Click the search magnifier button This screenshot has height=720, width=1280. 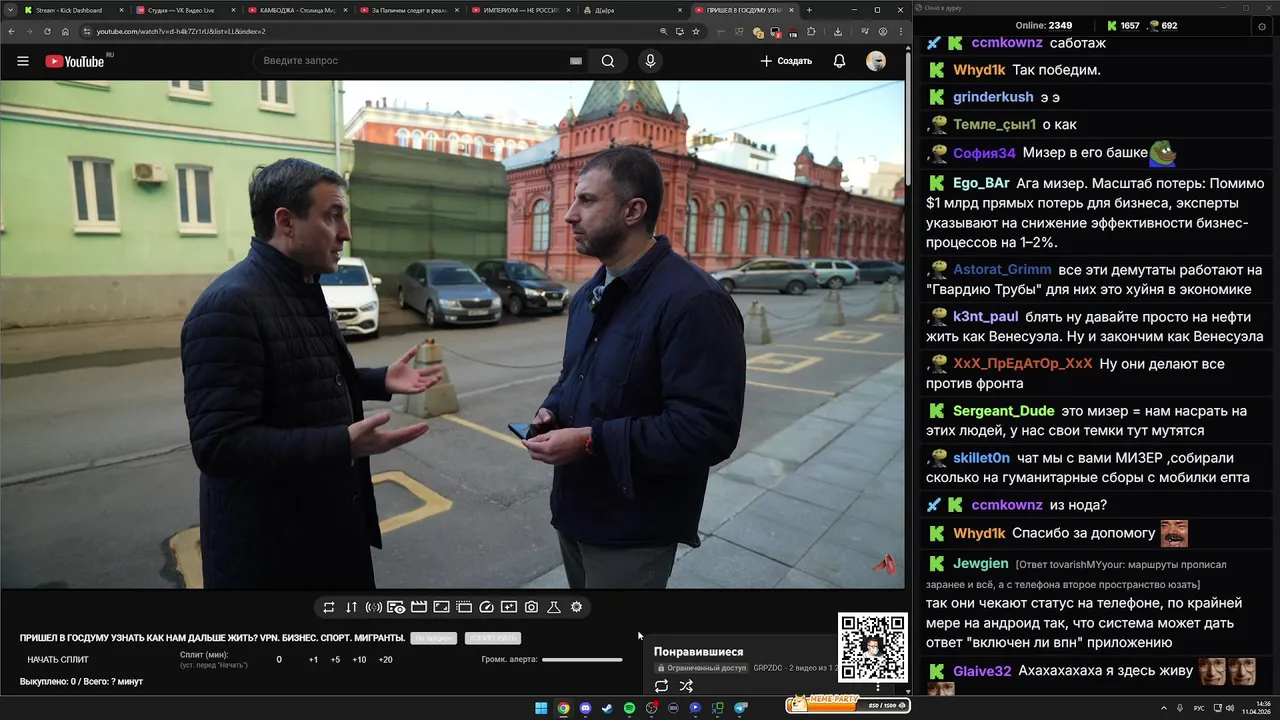tap(607, 61)
